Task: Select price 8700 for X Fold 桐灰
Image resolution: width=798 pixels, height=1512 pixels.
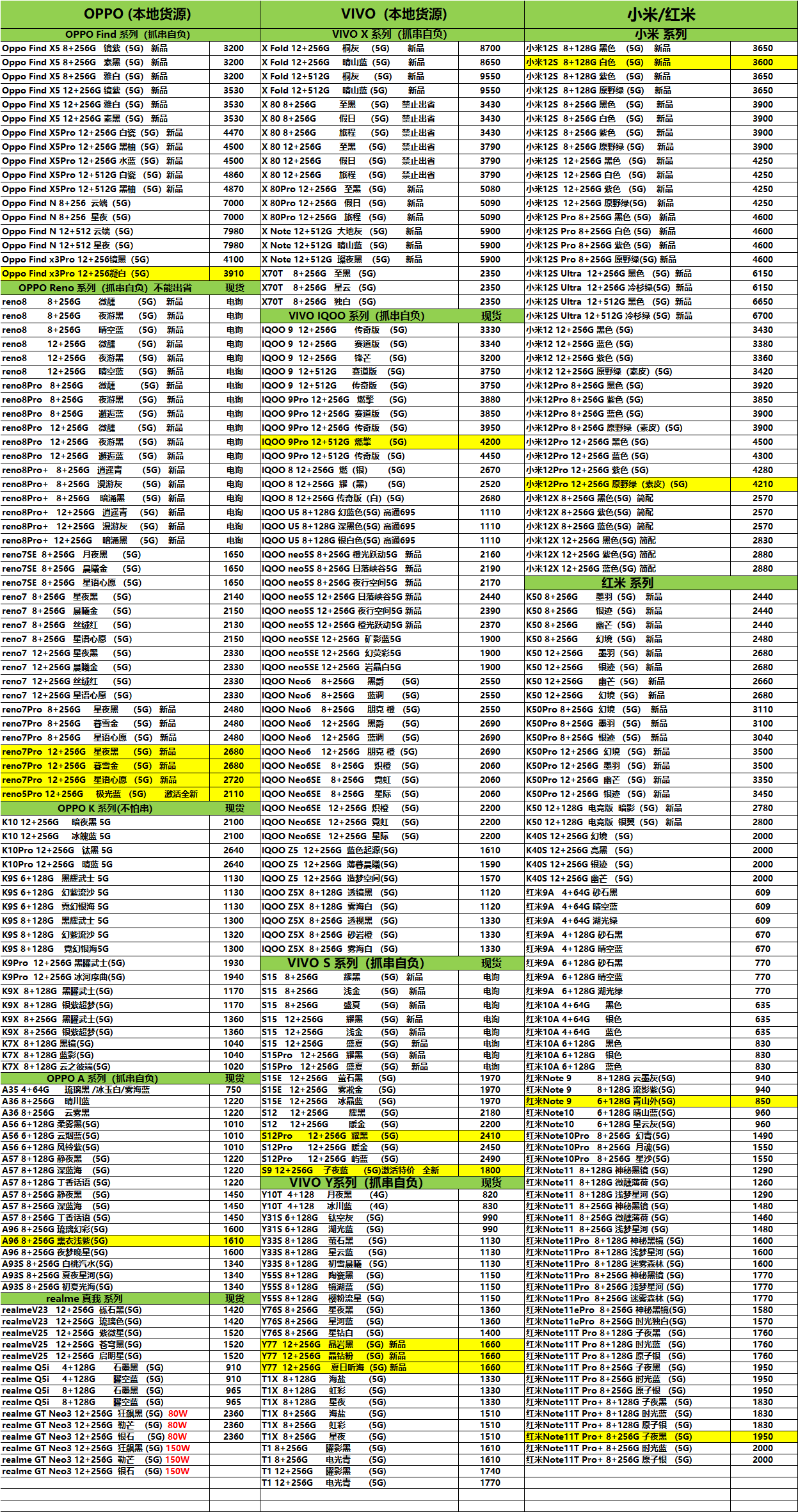Action: 490,49
